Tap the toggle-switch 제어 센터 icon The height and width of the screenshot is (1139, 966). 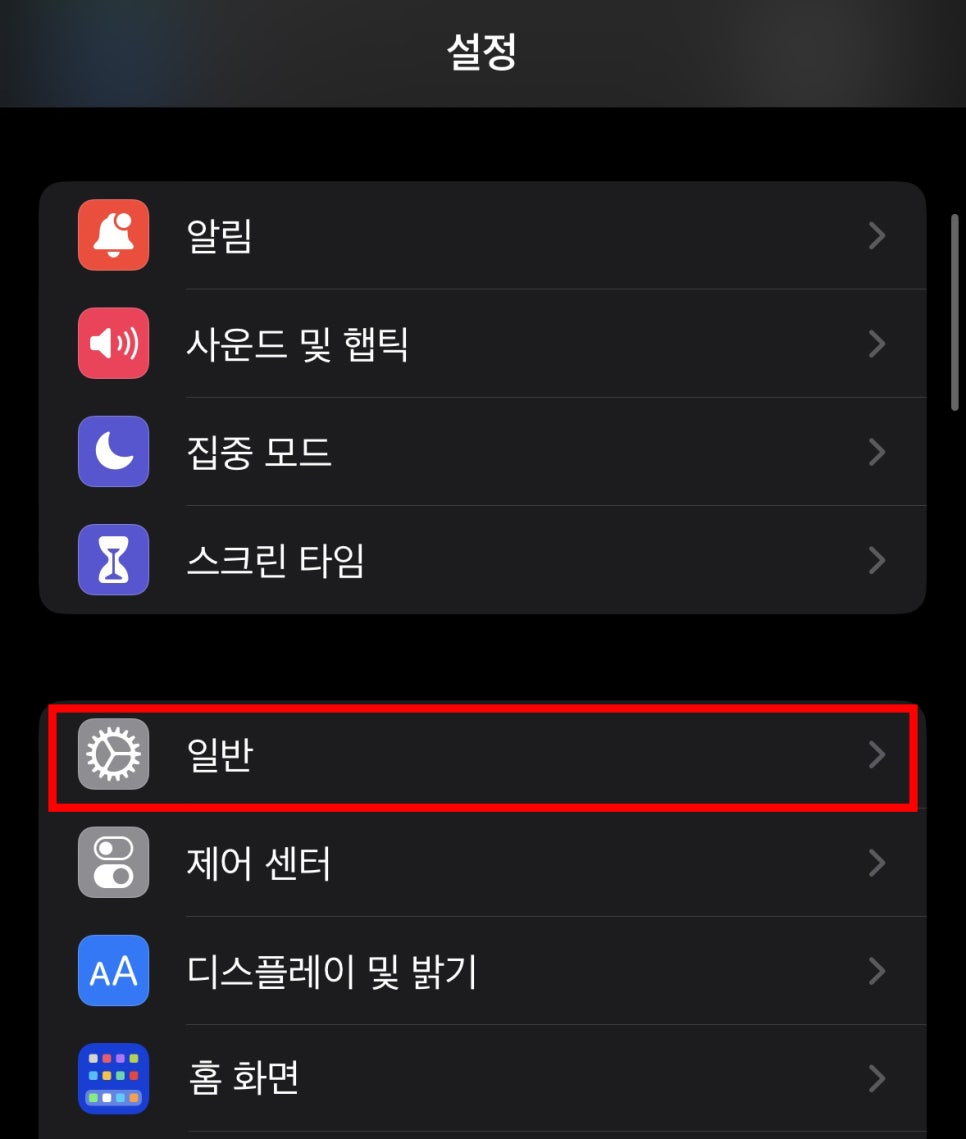point(113,862)
